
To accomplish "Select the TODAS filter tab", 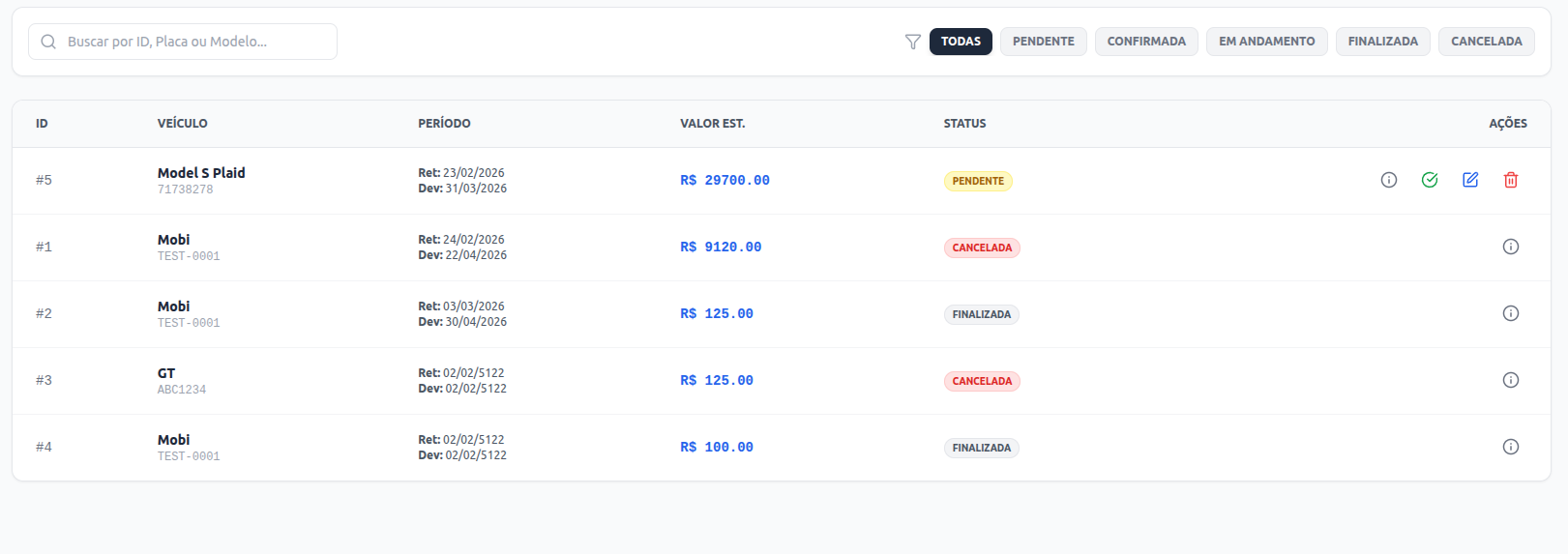I will point(961,42).
